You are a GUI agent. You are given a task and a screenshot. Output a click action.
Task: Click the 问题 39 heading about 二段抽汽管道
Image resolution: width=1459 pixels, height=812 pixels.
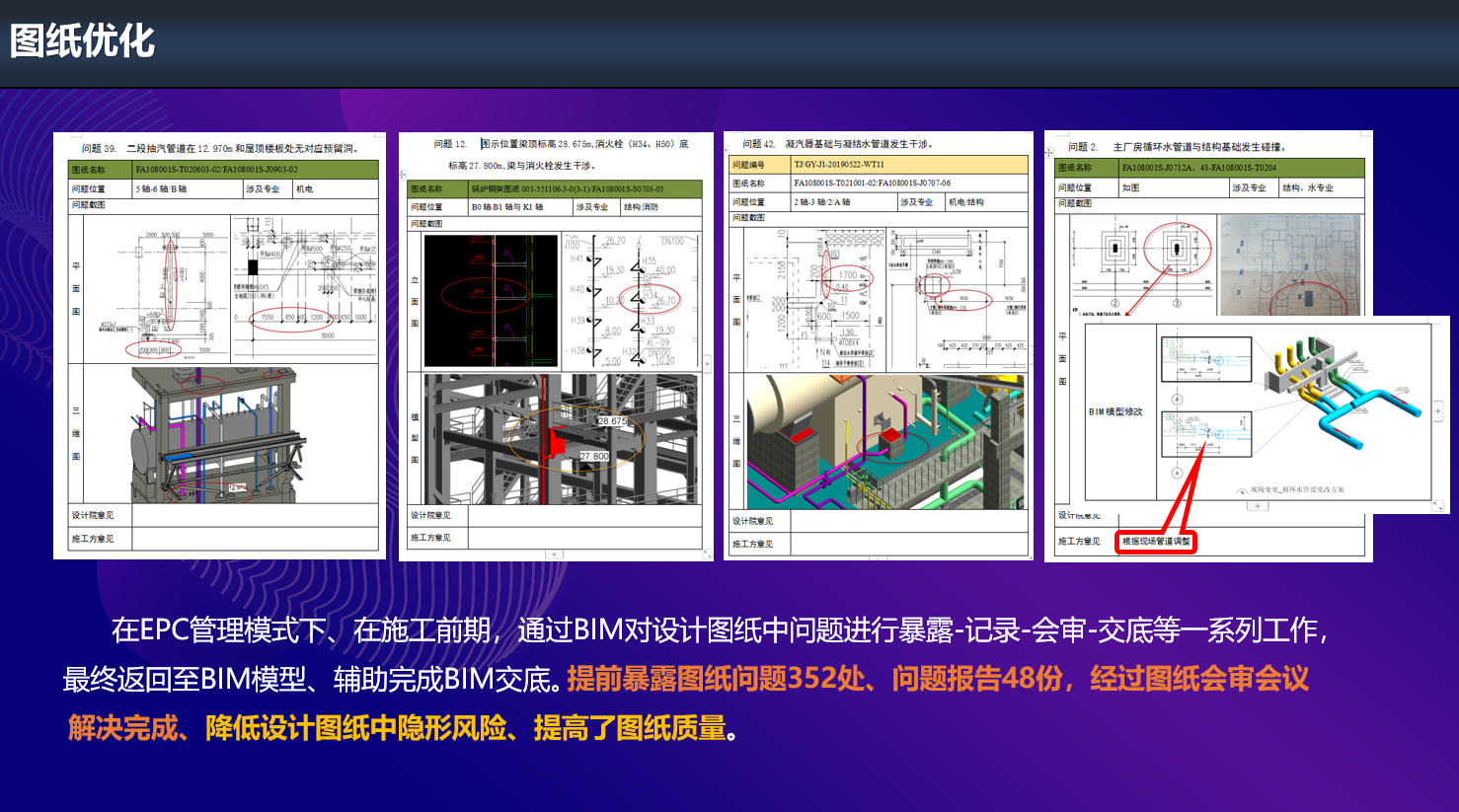pos(220,148)
